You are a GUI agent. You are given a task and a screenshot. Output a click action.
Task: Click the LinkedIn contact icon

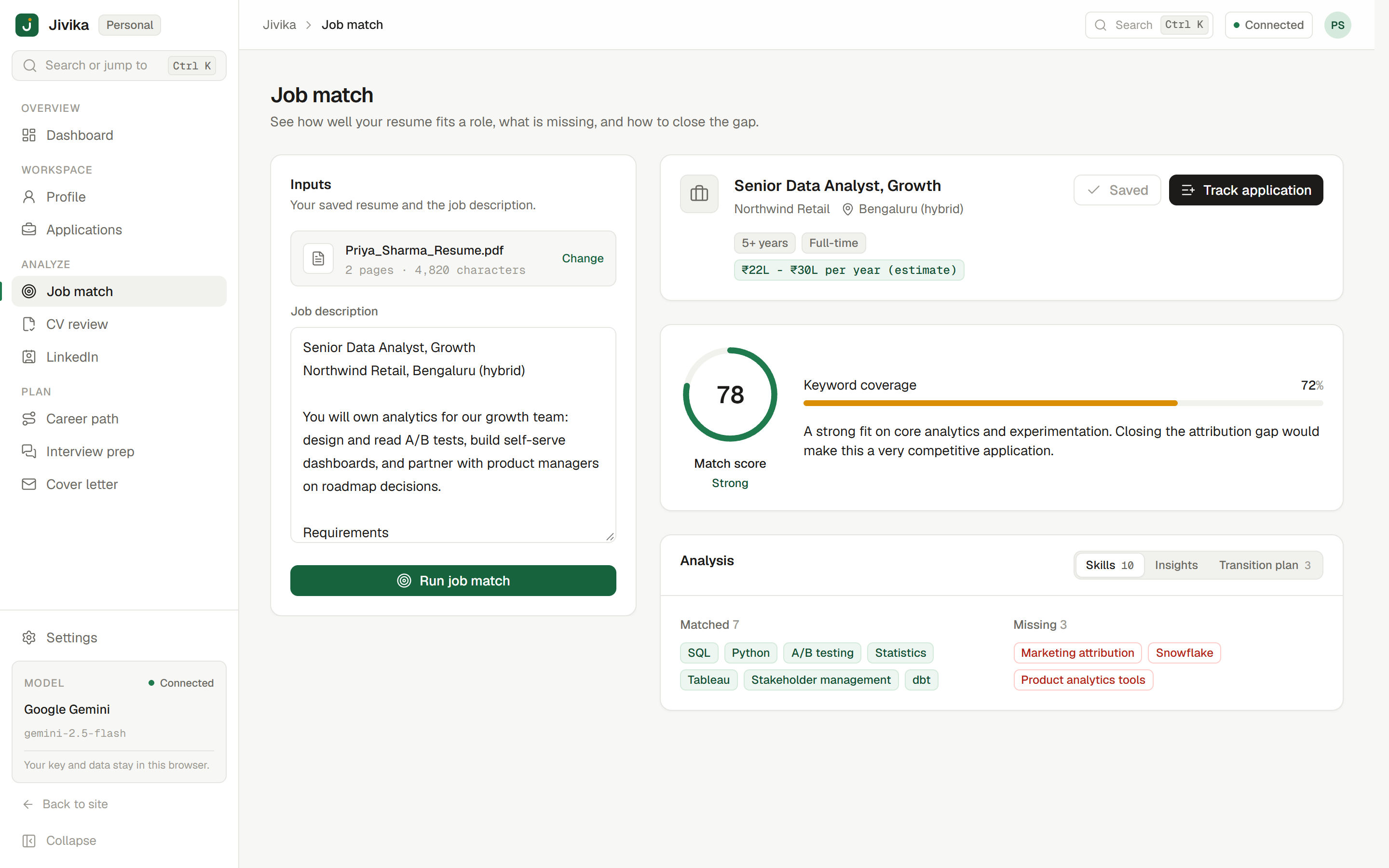(x=29, y=356)
